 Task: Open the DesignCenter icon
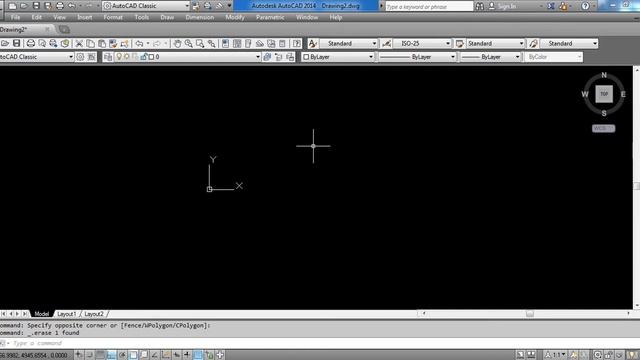237,43
